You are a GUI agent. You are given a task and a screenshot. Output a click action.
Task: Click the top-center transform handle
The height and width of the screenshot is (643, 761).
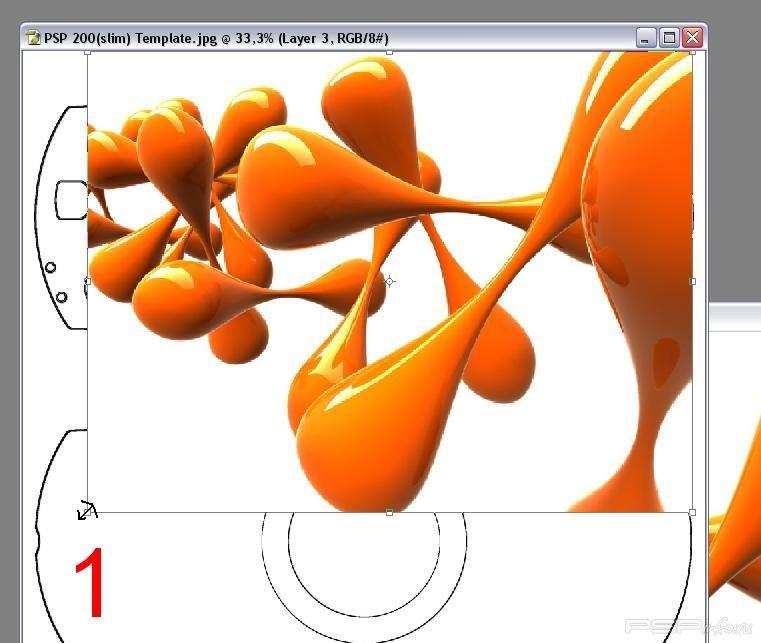click(x=389, y=52)
